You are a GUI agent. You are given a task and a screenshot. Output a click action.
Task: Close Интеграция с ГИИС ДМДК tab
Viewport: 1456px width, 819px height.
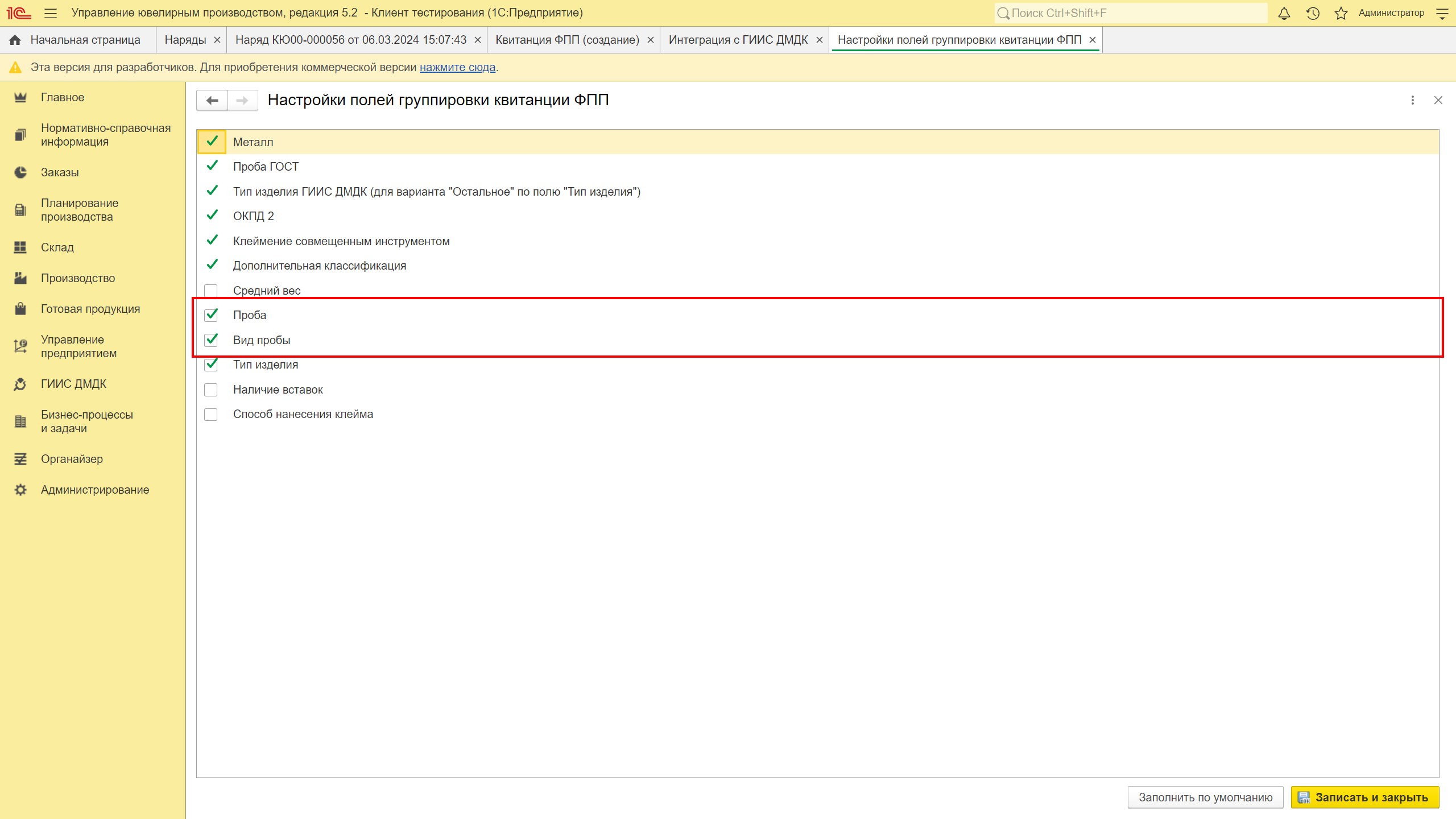[820, 40]
